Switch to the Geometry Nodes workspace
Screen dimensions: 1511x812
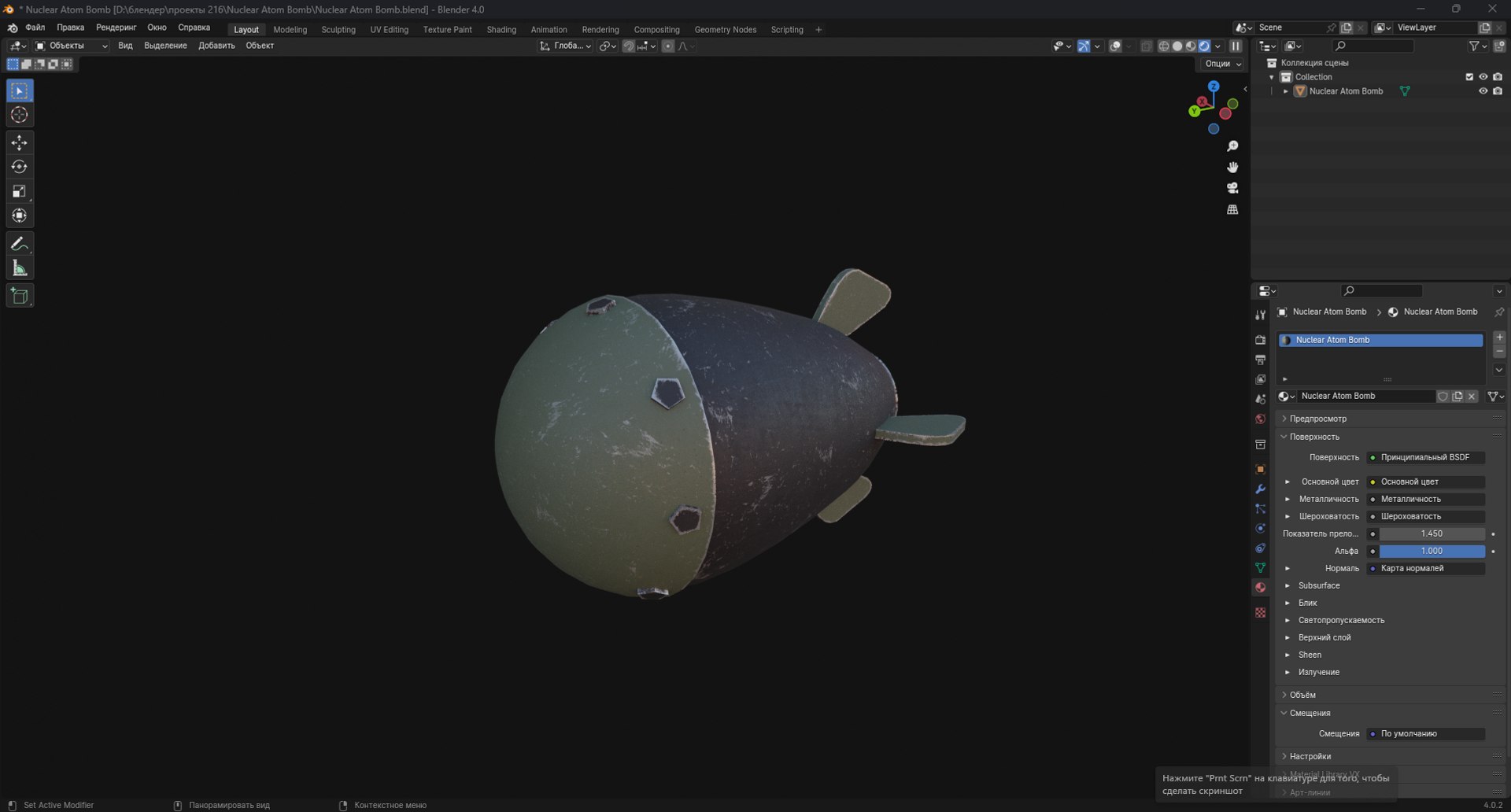726,30
